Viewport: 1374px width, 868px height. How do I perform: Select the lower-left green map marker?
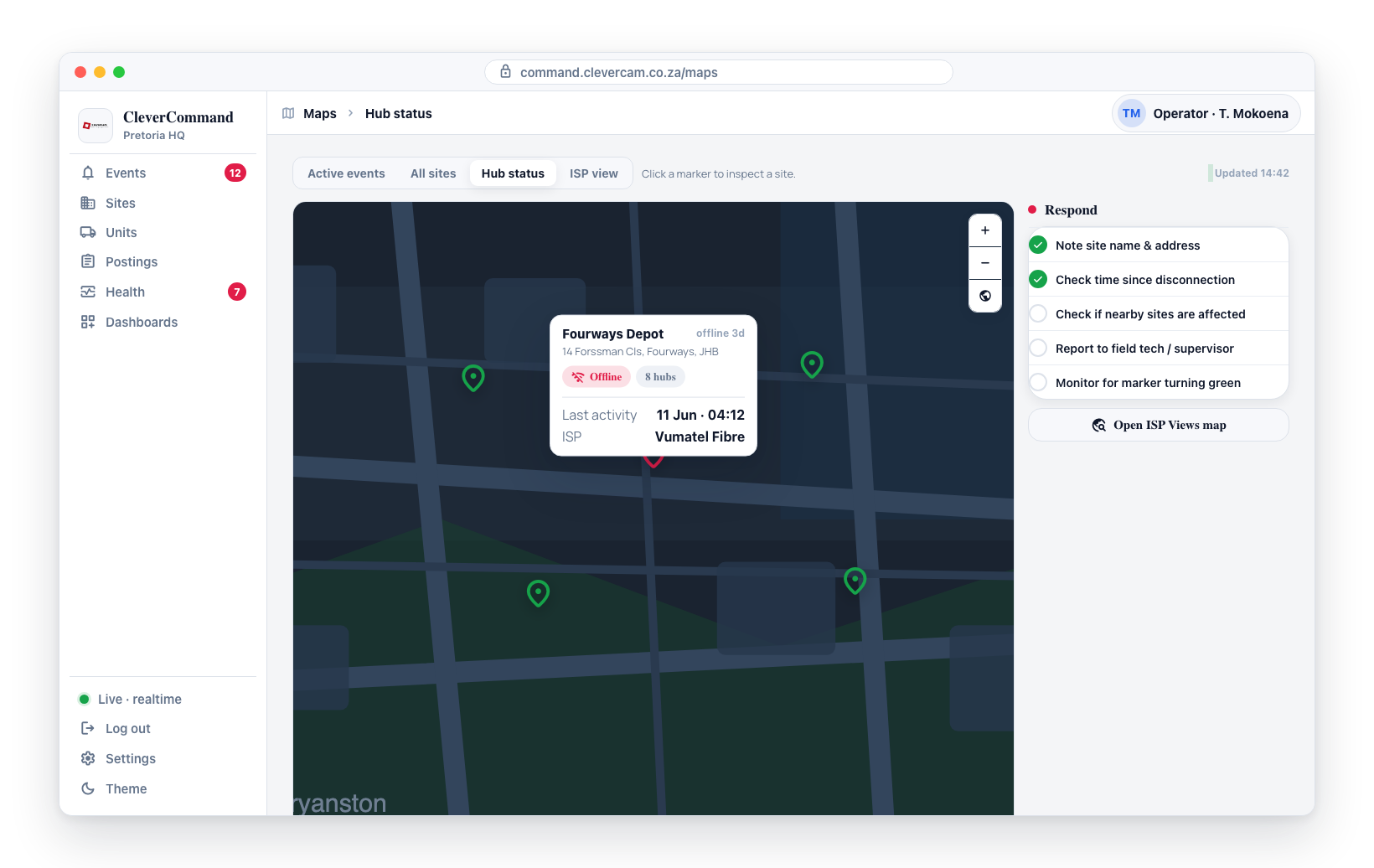538,593
